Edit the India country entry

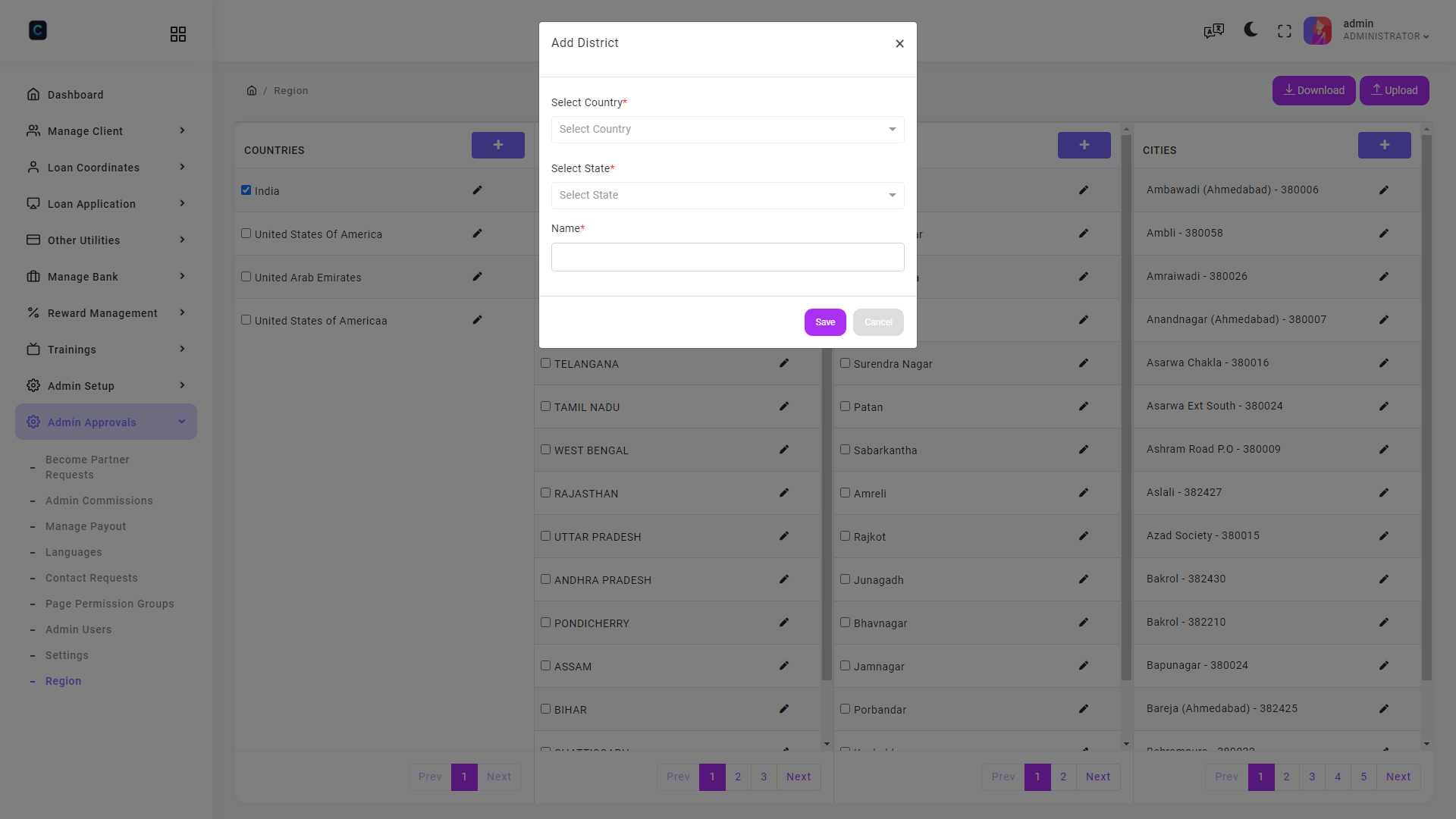pyautogui.click(x=477, y=190)
